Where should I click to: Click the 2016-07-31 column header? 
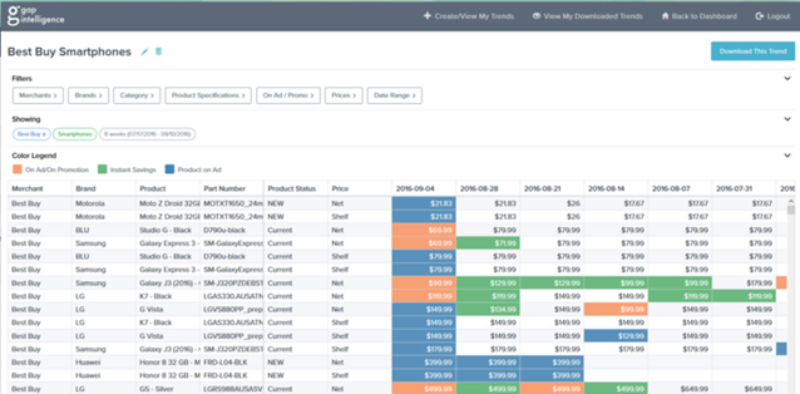(x=743, y=188)
